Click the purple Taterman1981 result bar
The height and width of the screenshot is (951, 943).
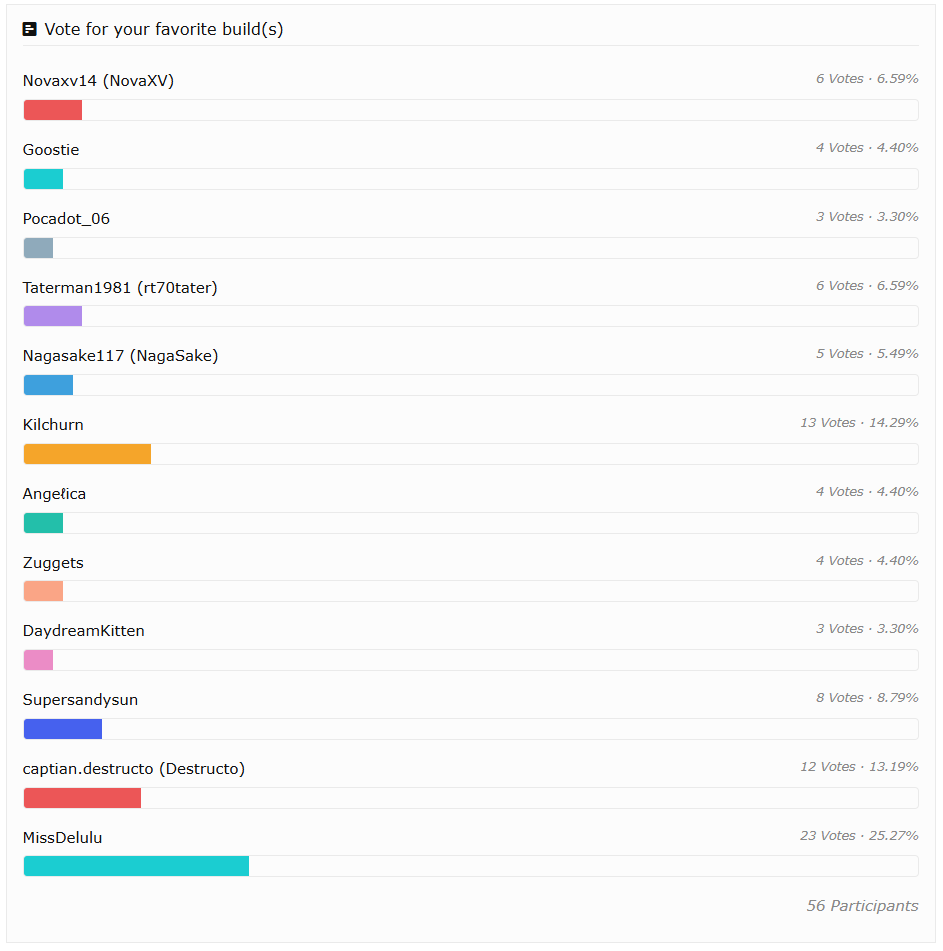[x=53, y=316]
